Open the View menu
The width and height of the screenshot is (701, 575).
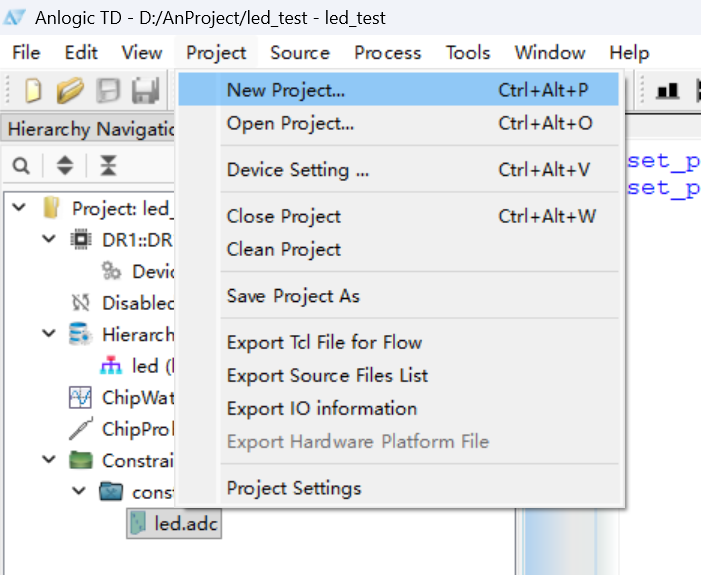coord(142,53)
